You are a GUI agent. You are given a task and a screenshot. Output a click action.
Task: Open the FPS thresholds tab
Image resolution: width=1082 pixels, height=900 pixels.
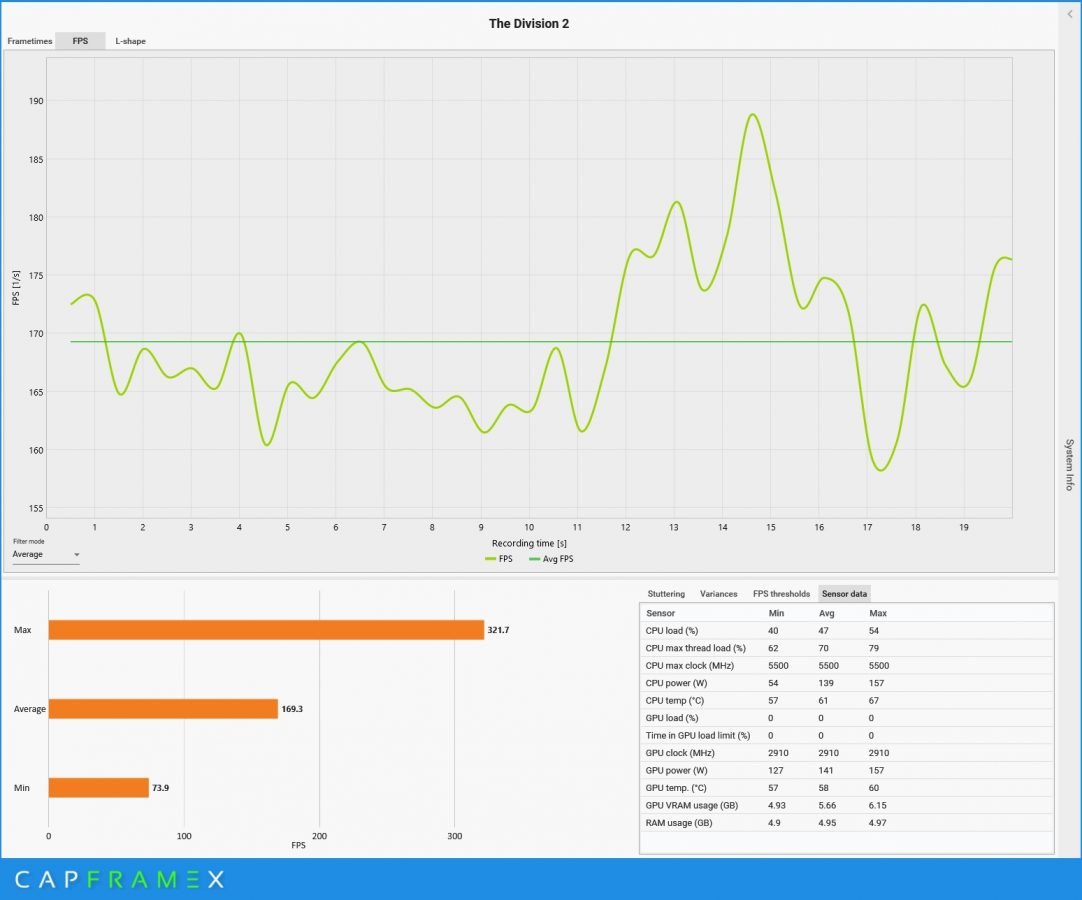tap(781, 594)
